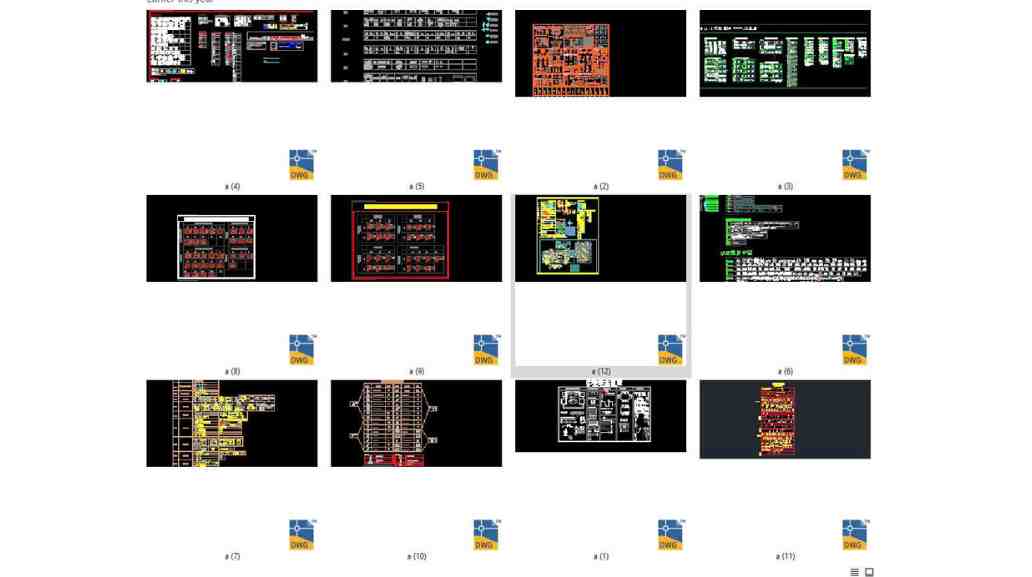Click the DWG badge icon of file a (9)
The width and height of the screenshot is (1032, 577).
[x=485, y=350]
